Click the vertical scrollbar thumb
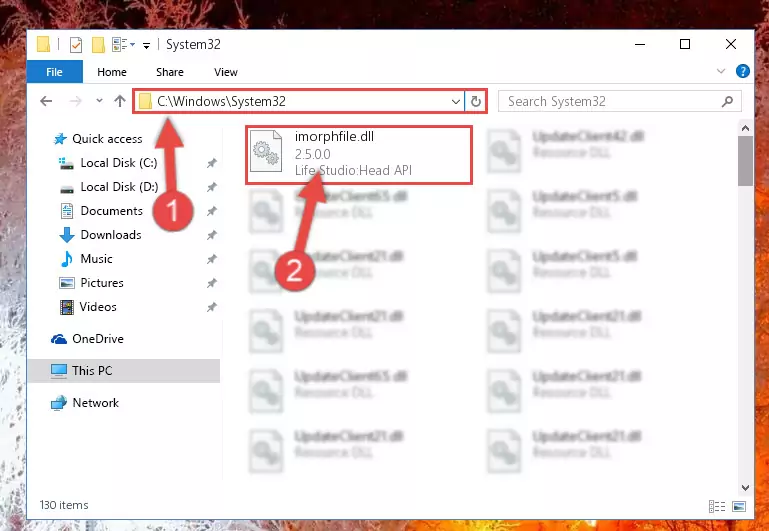This screenshot has width=769, height=531. click(x=745, y=161)
